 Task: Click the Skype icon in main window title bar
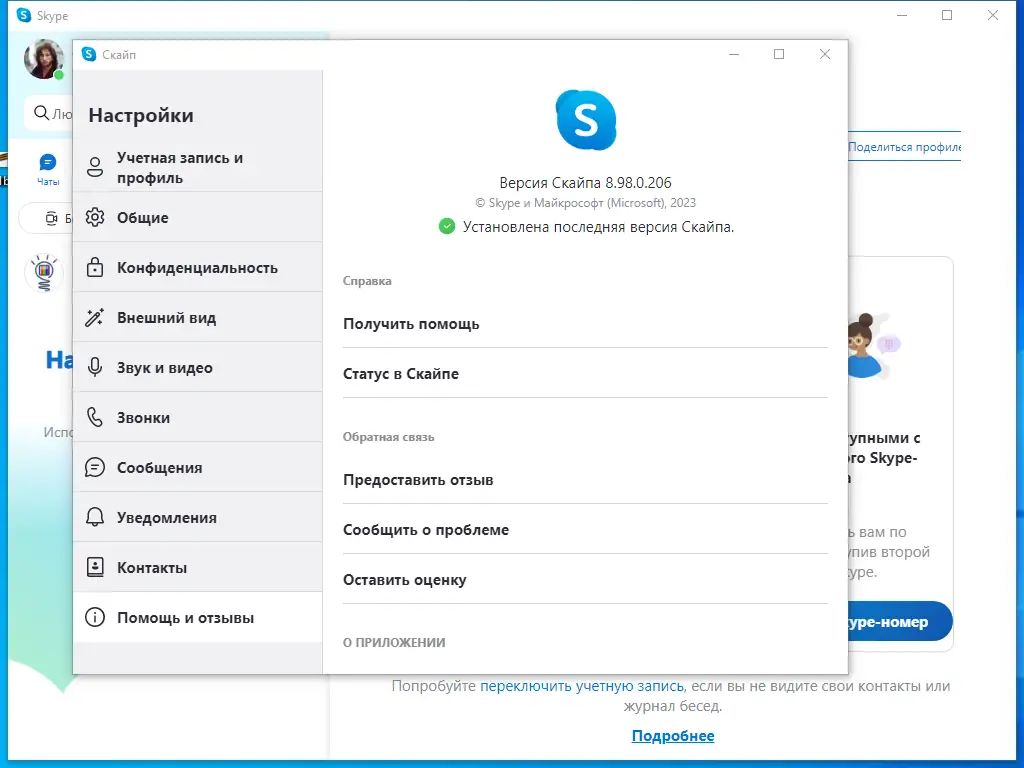24,15
